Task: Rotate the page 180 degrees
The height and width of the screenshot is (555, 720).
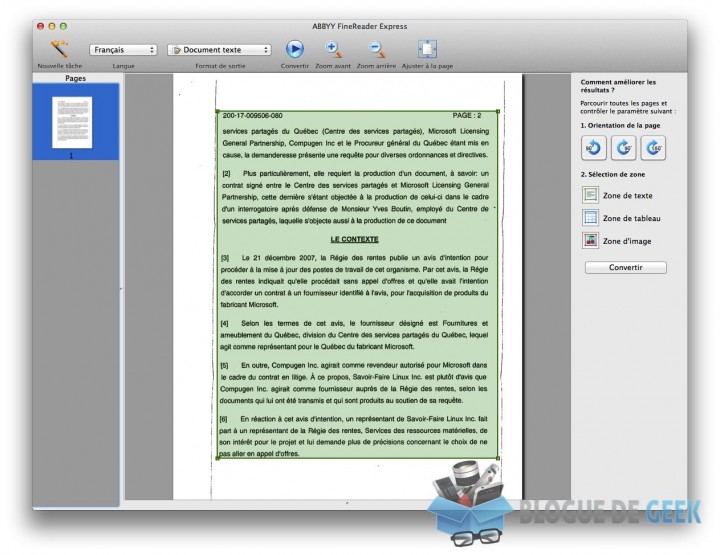Action: pos(653,148)
